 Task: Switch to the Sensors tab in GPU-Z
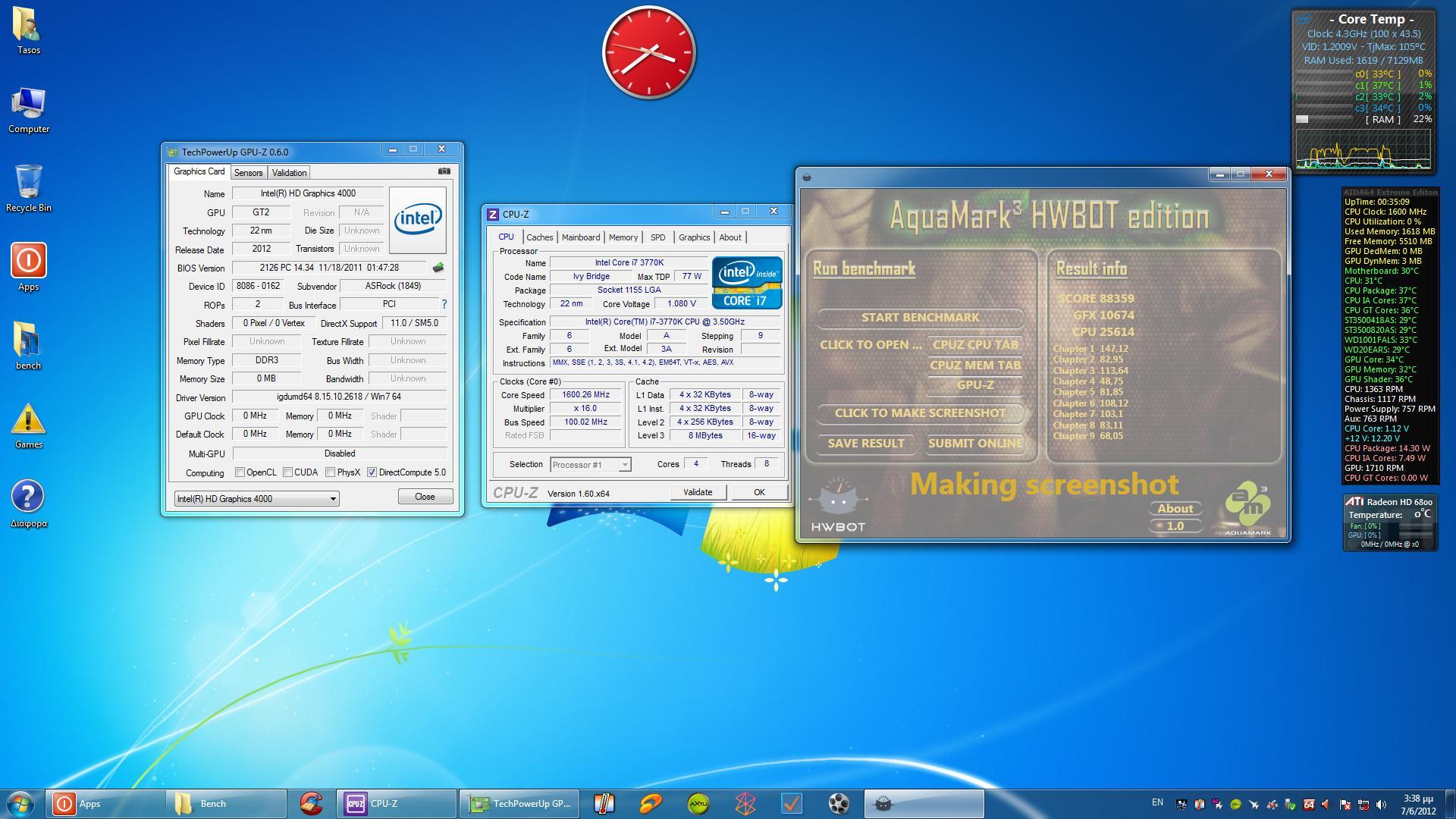(x=248, y=173)
